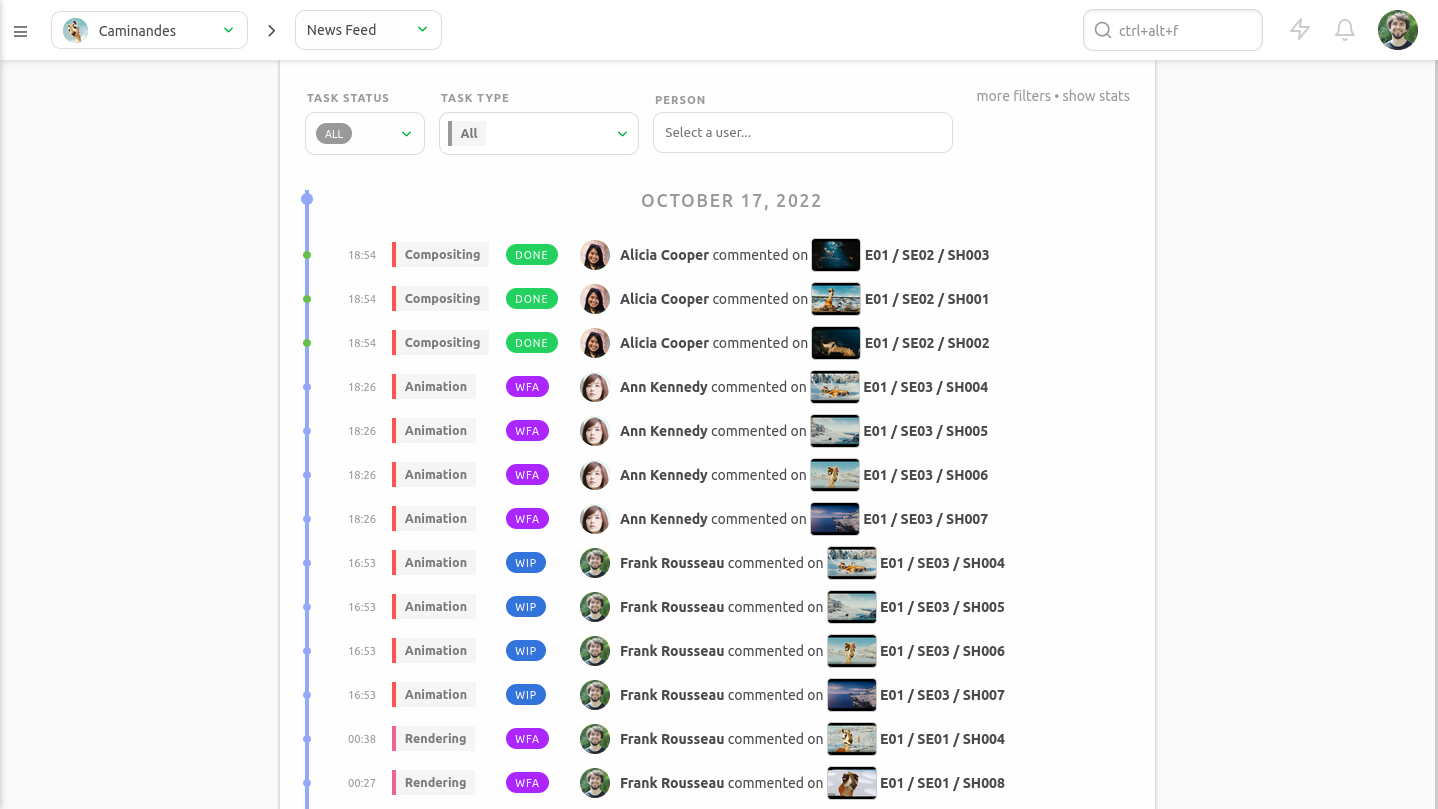This screenshot has width=1438, height=809.
Task: Open the Task Type filter dropdown
Action: pyautogui.click(x=621, y=134)
